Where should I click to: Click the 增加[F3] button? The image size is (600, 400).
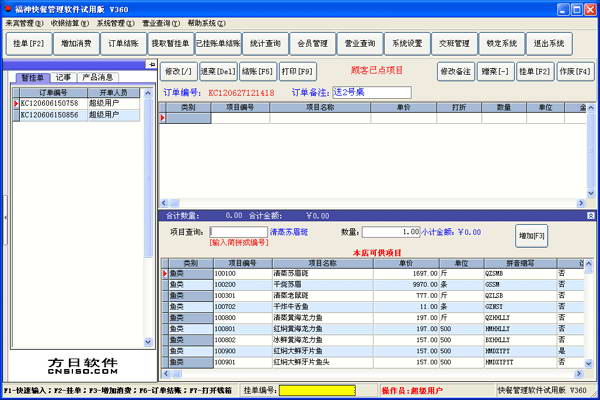click(526, 236)
